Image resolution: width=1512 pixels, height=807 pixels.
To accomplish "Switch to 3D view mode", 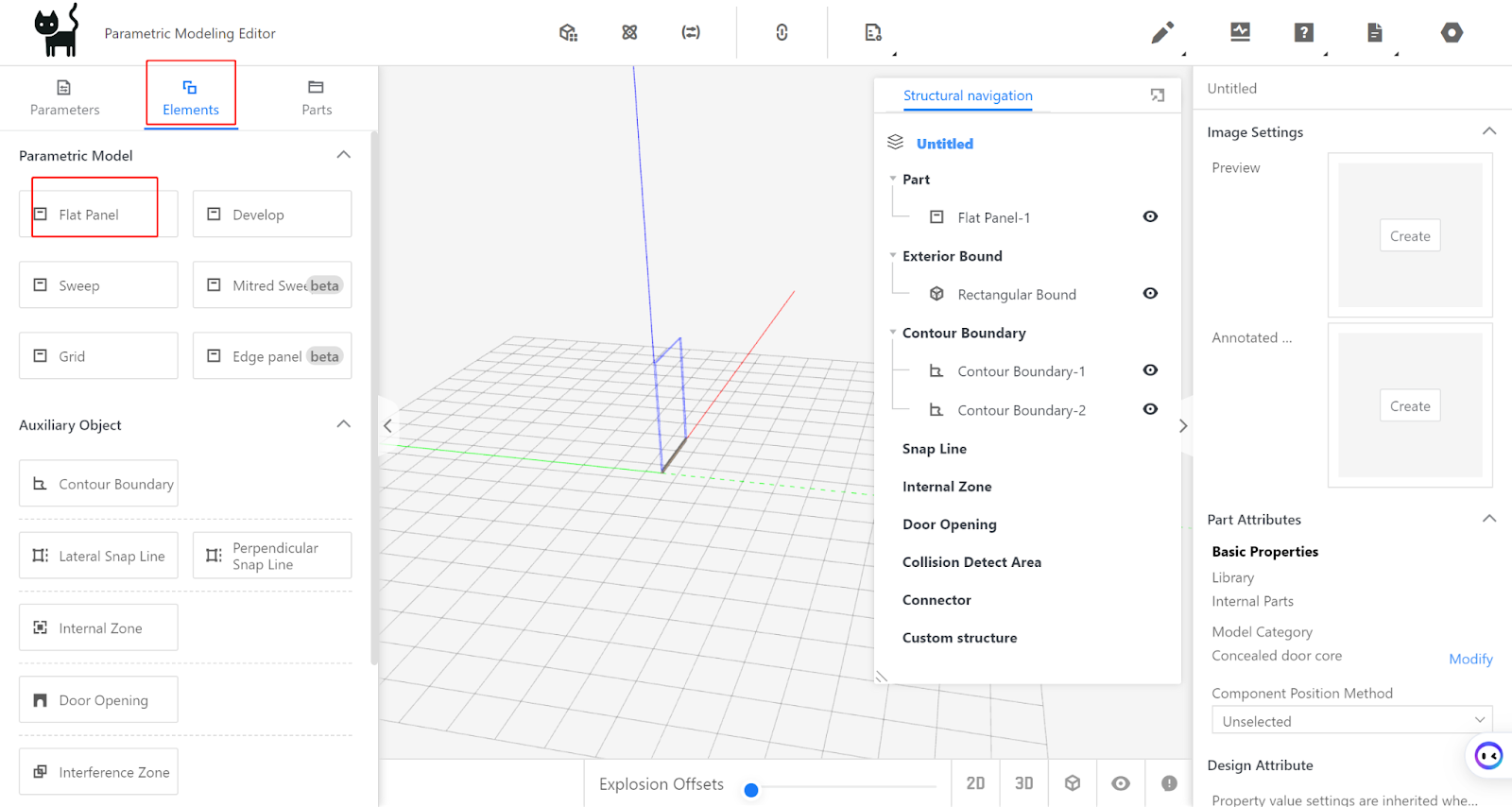I will point(1023,783).
